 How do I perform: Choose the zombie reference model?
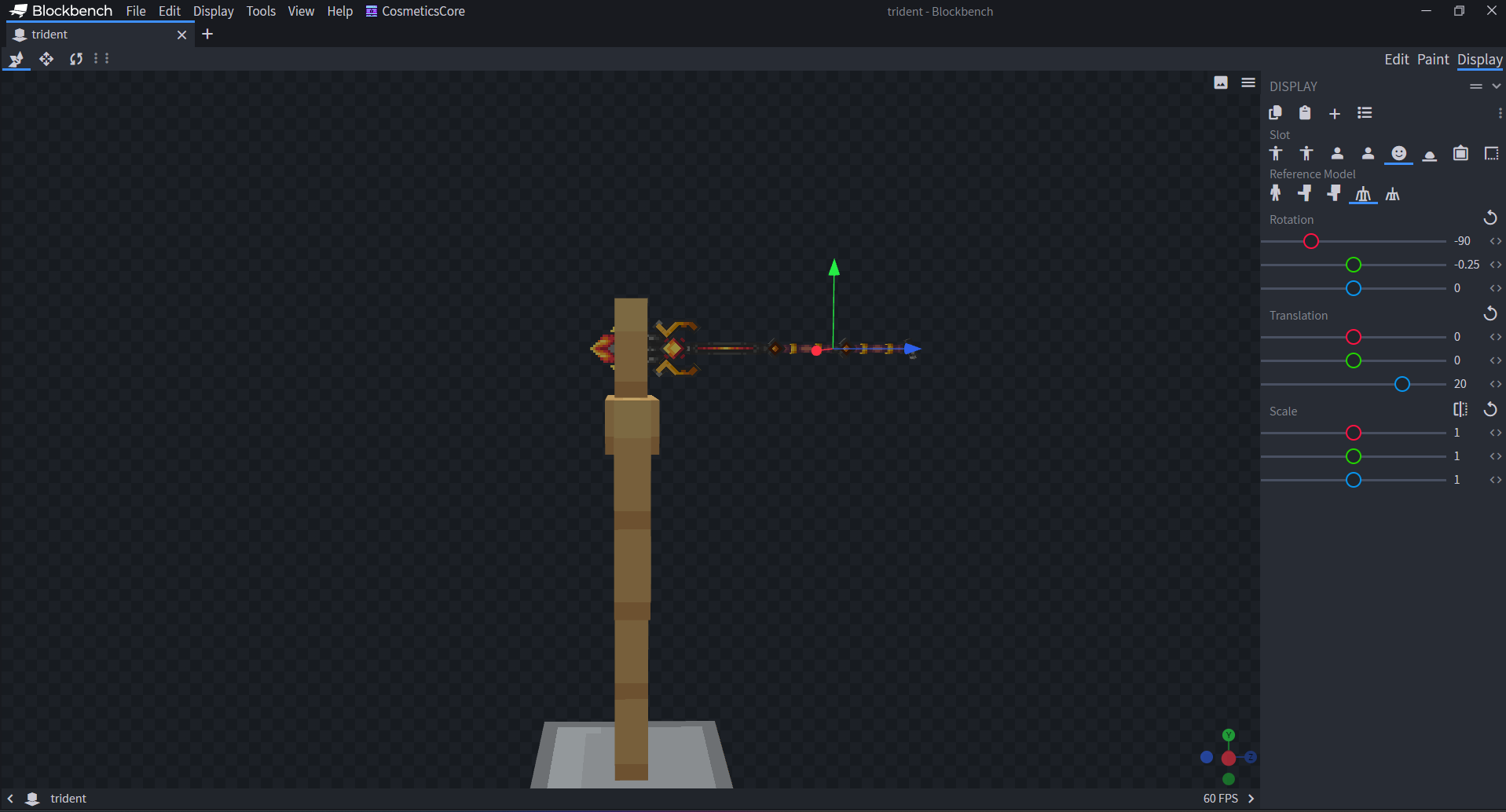1305,193
